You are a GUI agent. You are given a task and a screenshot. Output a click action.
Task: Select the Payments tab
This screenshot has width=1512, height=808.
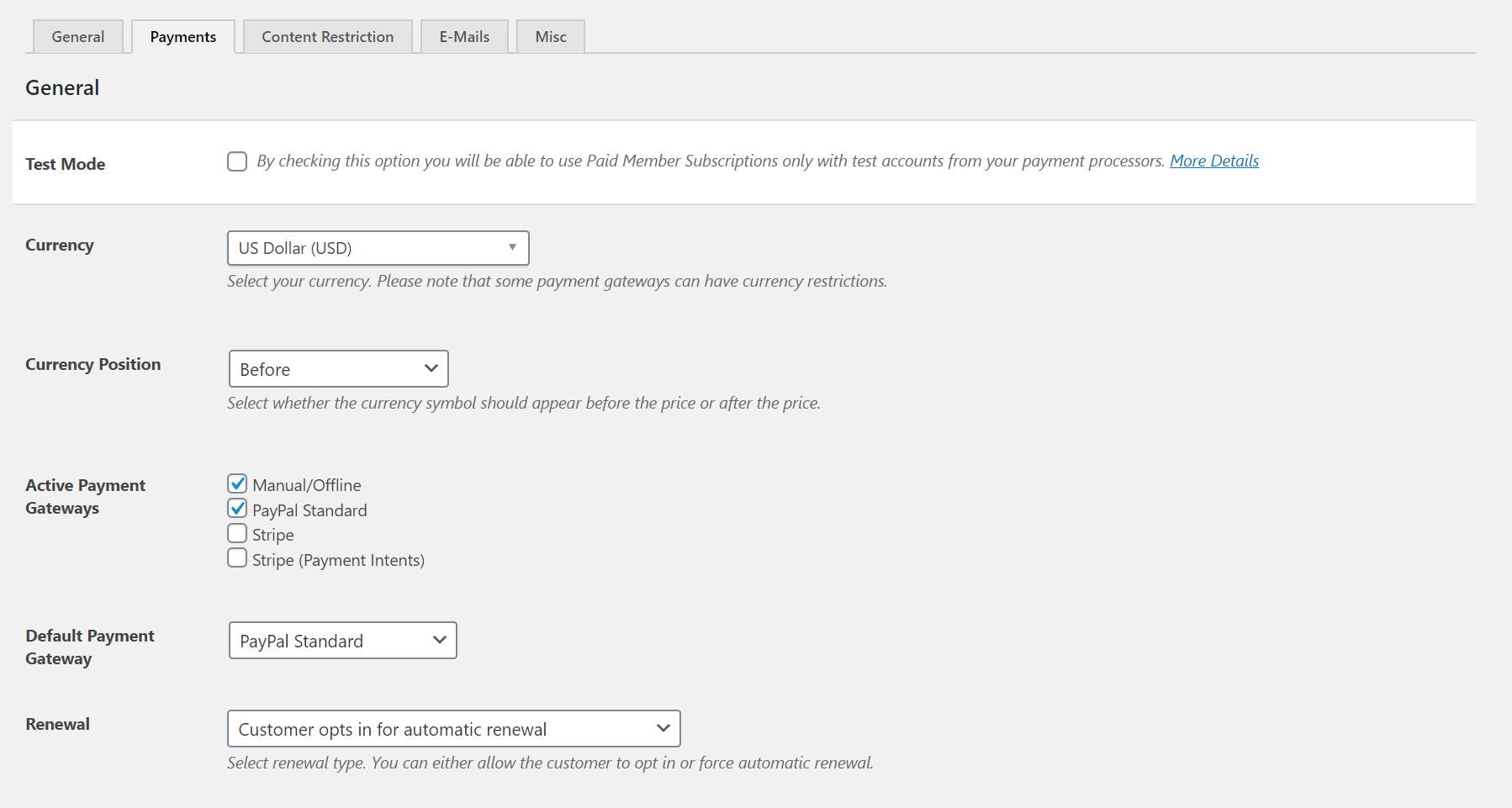point(183,37)
